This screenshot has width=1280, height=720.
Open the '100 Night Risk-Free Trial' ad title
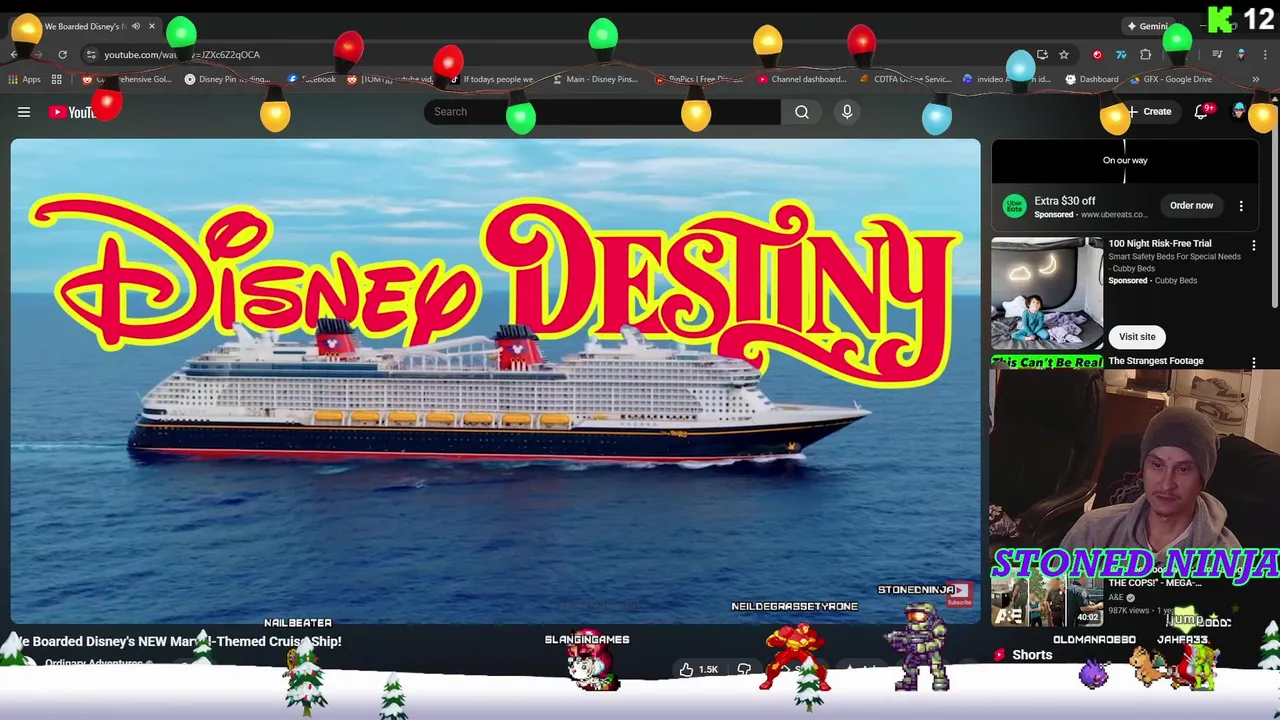pyautogui.click(x=1160, y=243)
